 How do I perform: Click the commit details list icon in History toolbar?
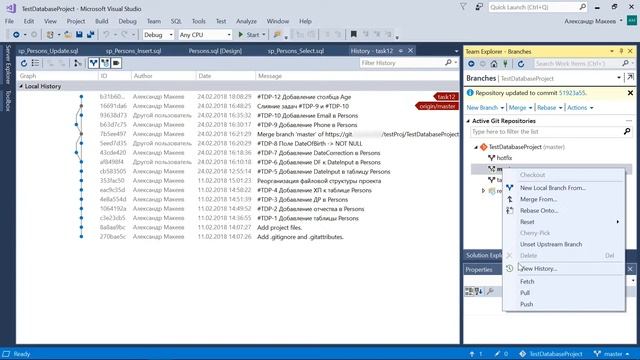click(x=36, y=63)
